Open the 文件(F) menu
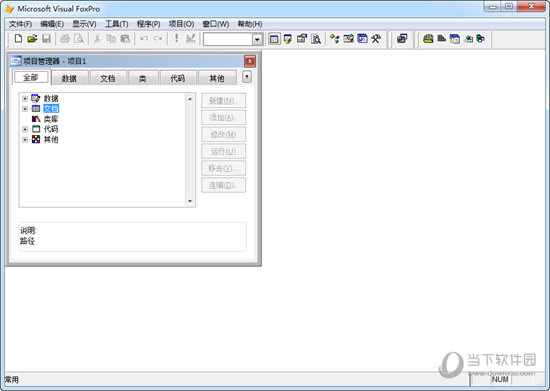Screen dimensions: 550x391 (x=20, y=24)
